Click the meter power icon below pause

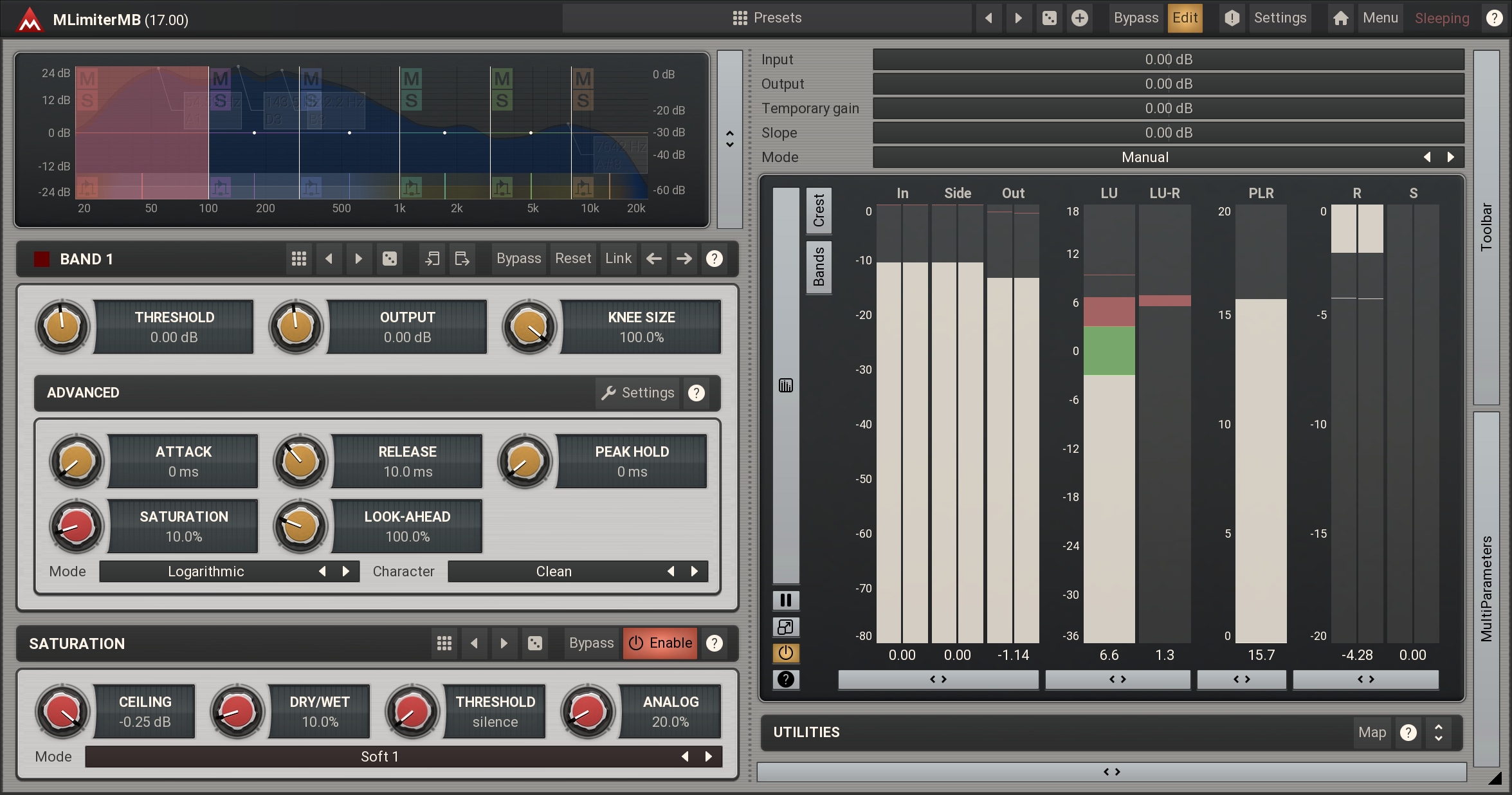click(x=785, y=653)
